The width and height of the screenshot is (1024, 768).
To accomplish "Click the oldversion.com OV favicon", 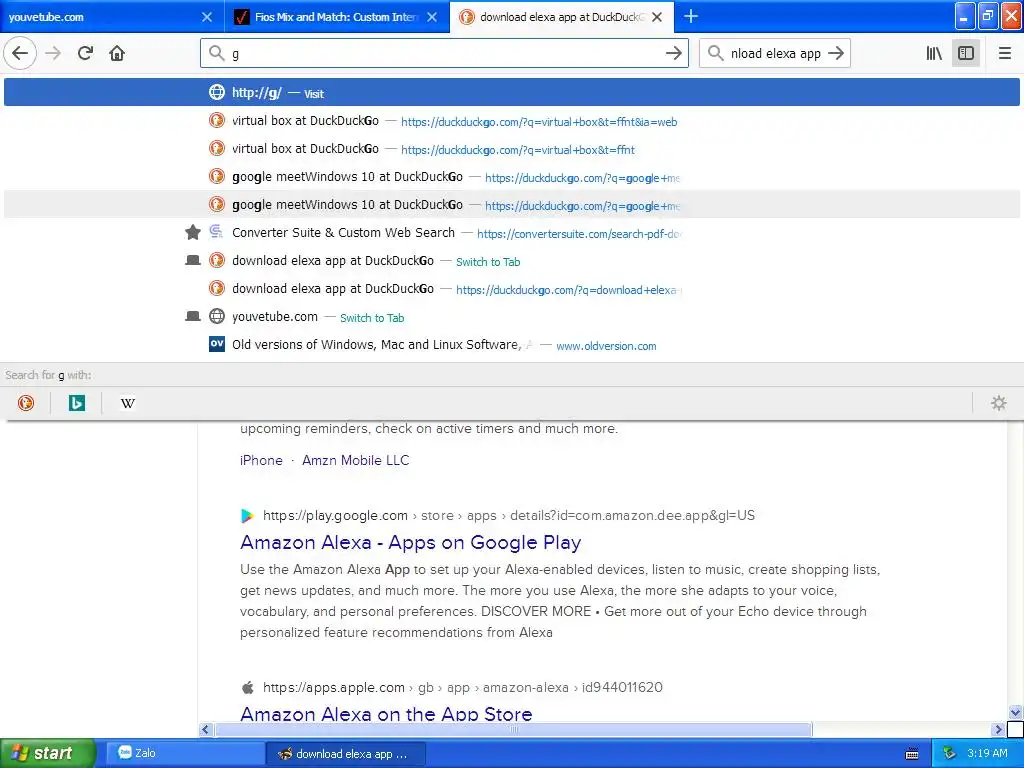I will click(x=217, y=344).
